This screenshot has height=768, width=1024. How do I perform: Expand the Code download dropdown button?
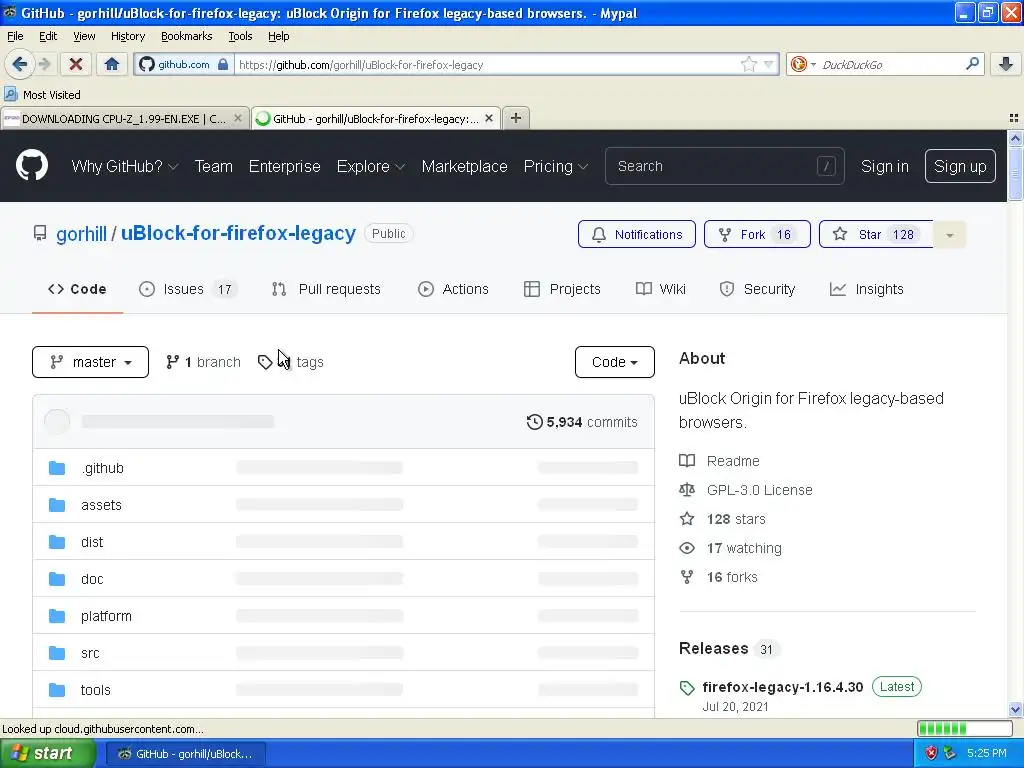[615, 362]
